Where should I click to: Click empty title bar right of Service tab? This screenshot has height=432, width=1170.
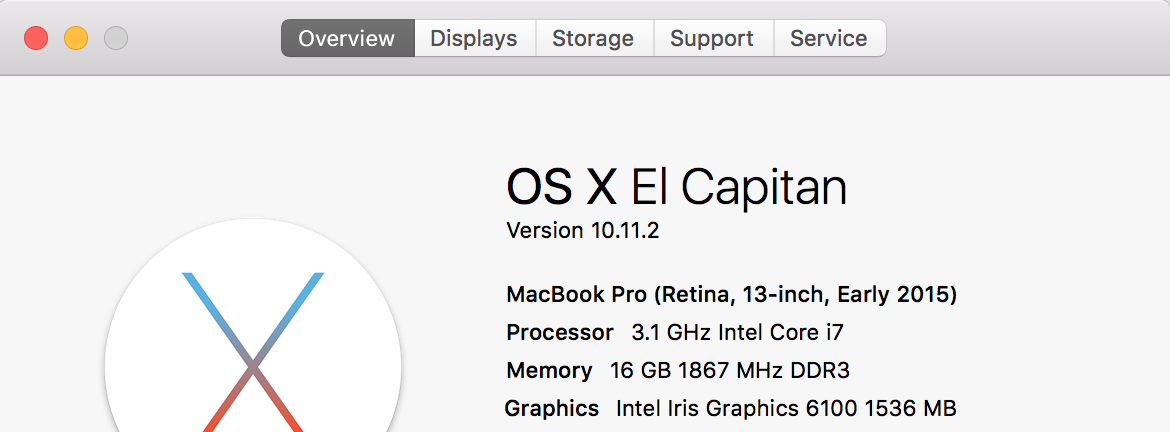pos(1020,39)
